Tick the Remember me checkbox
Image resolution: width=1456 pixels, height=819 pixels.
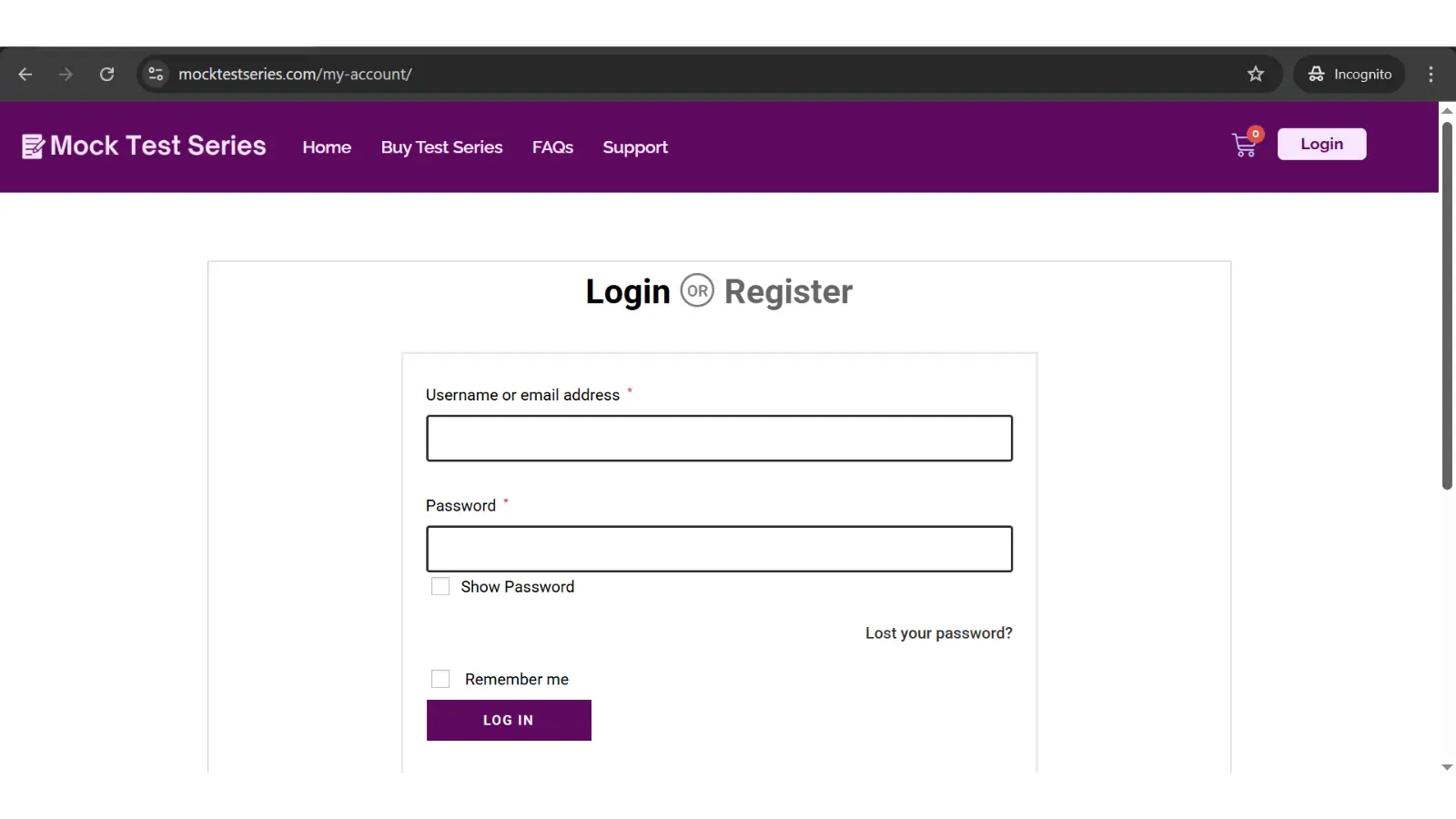click(440, 679)
